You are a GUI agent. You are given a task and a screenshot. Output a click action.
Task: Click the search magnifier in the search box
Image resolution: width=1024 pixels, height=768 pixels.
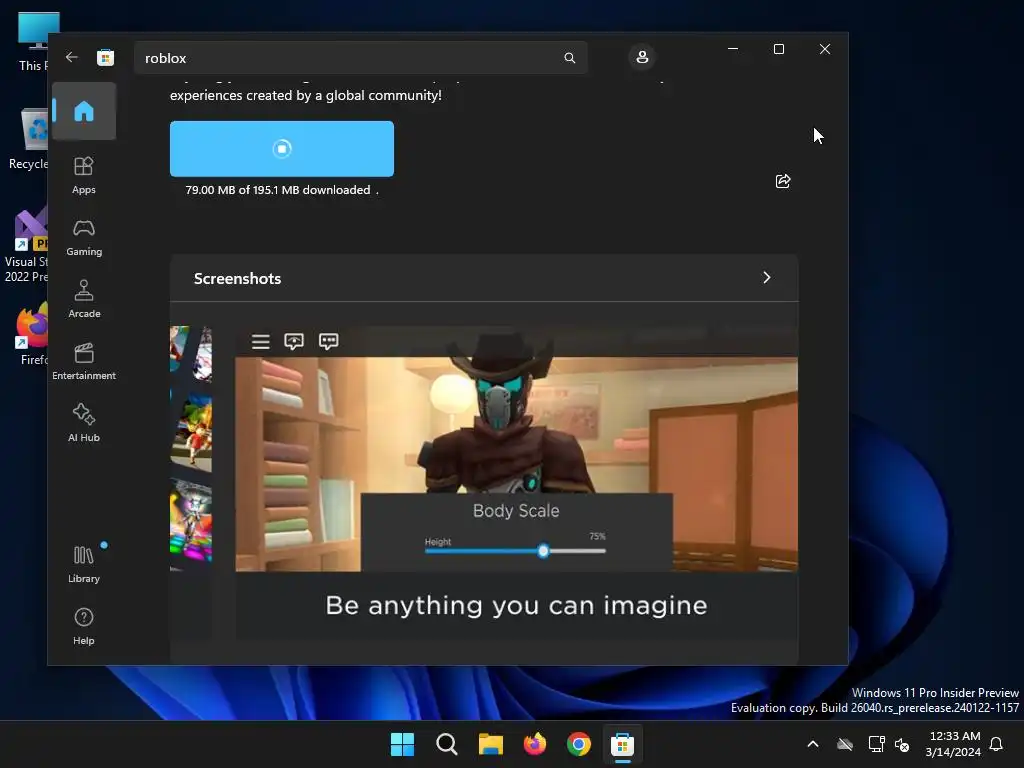tap(569, 58)
